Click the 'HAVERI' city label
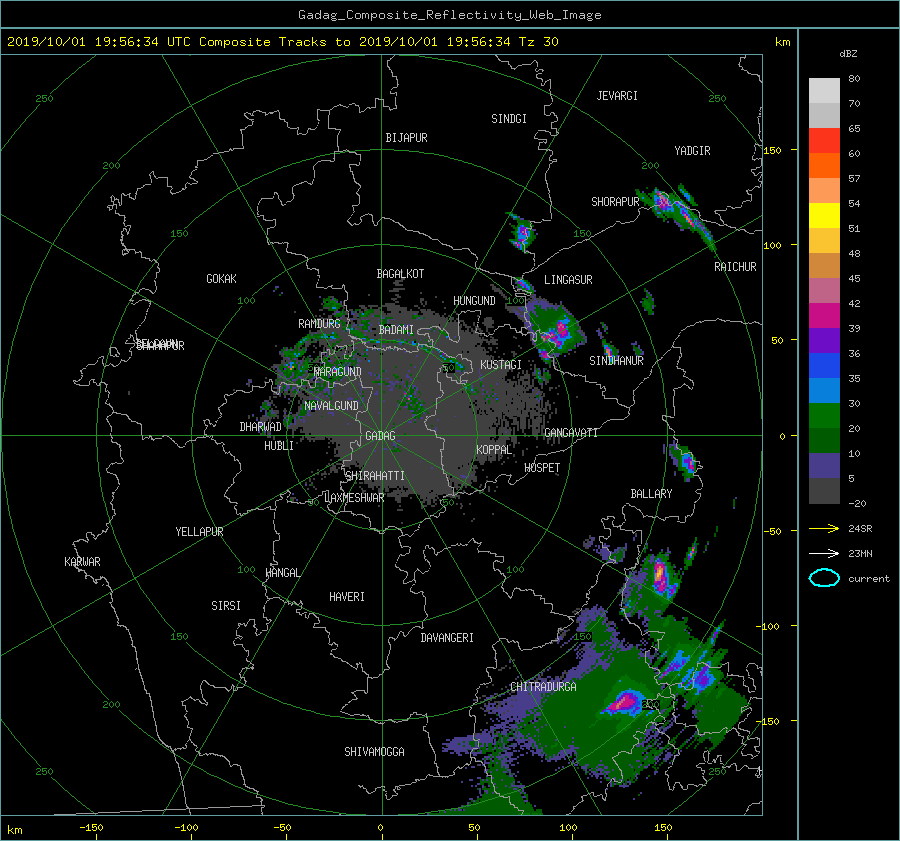Viewport: 900px width, 841px height. 347,597
